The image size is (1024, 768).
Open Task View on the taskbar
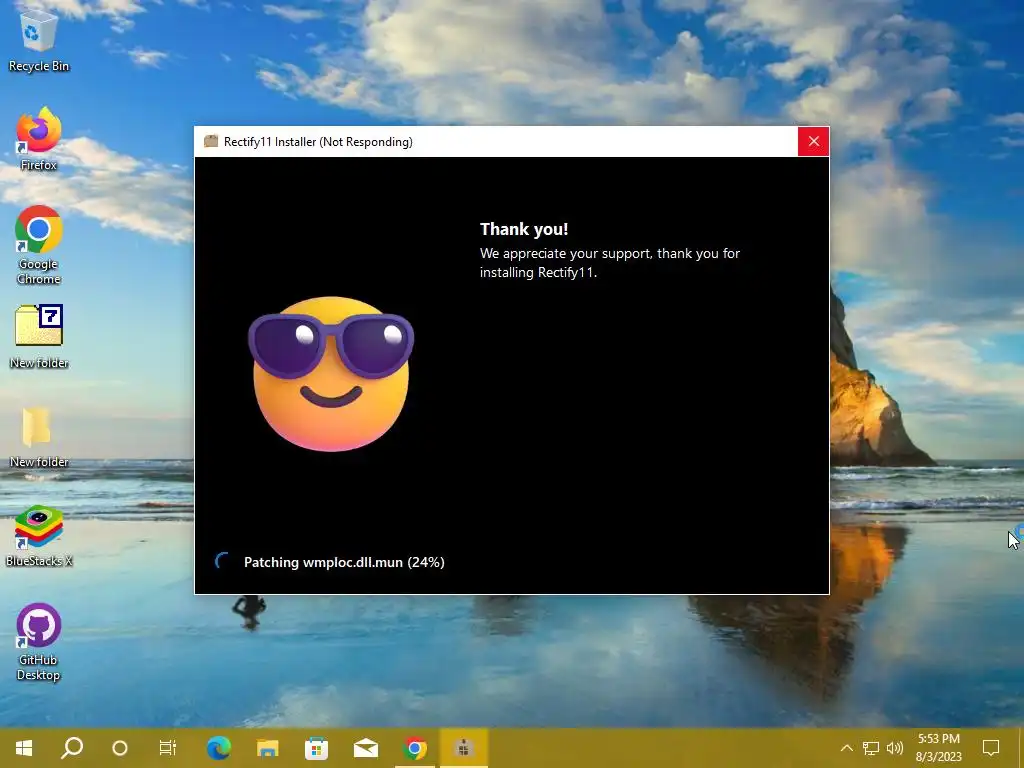(168, 748)
